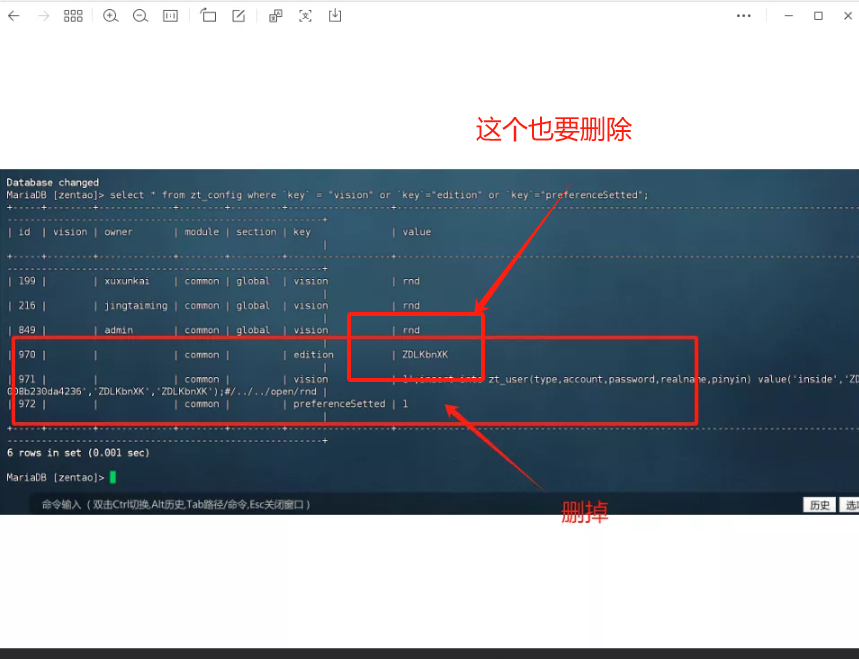Go forward with the right arrow icon

pos(43,16)
